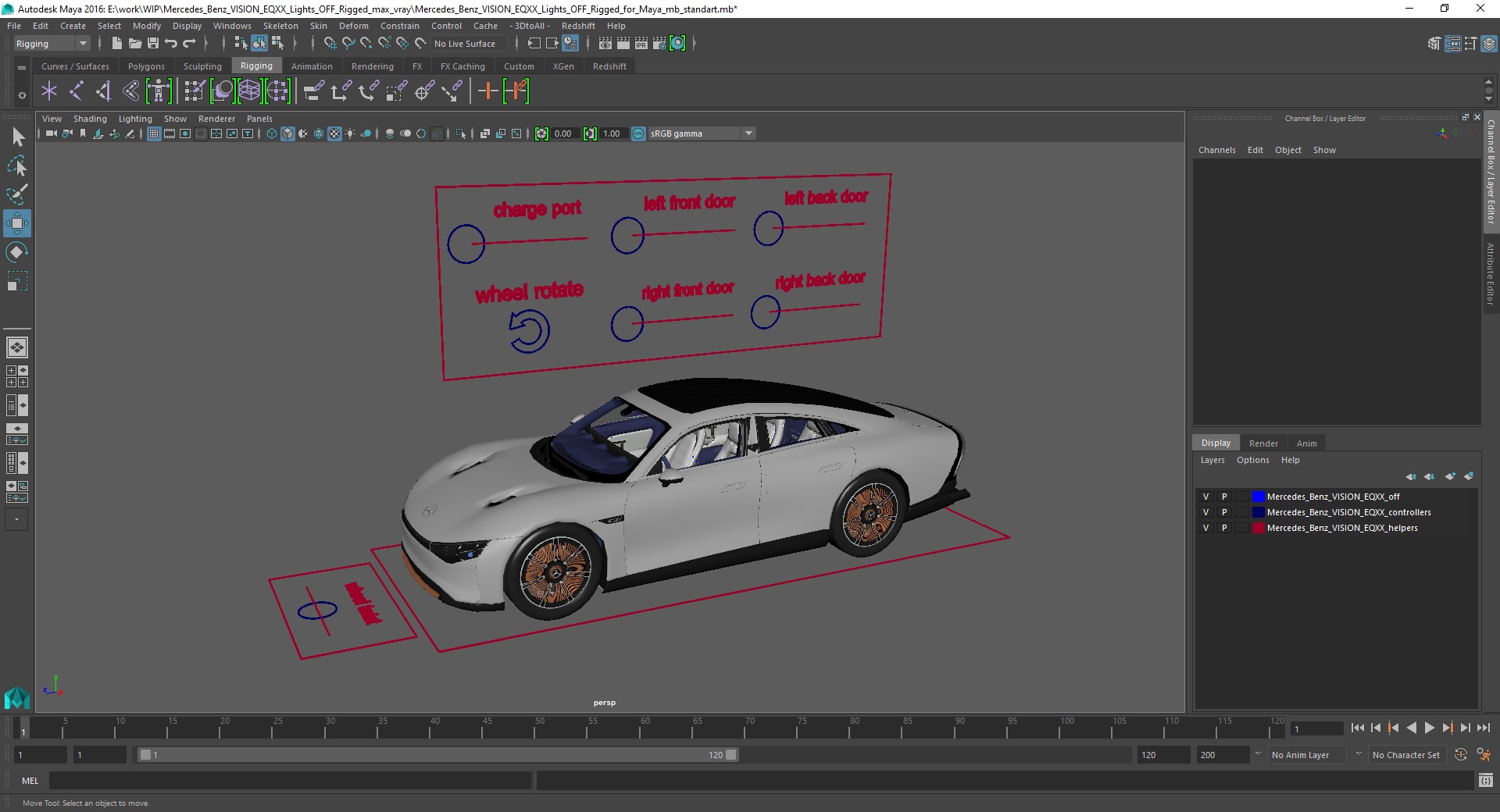This screenshot has height=812, width=1500.
Task: Open animation preferences running-man icon
Action: [x=1484, y=755]
